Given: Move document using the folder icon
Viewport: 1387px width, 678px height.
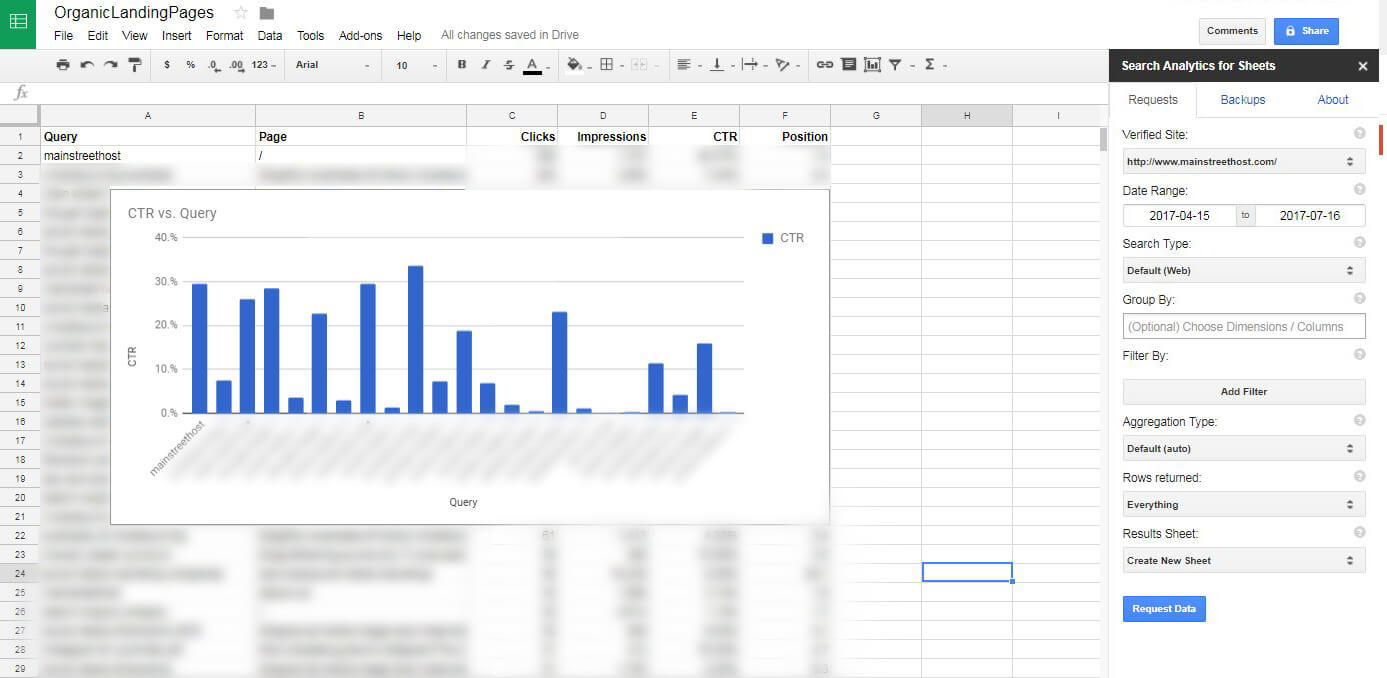Looking at the screenshot, I should click(267, 13).
